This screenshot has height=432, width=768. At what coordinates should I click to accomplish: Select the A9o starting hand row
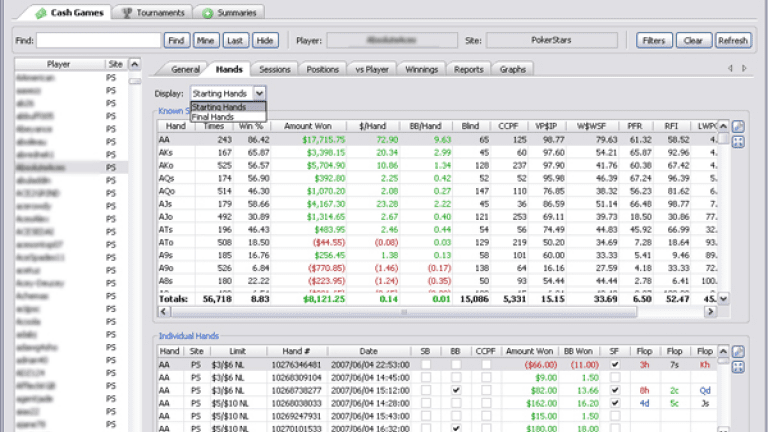tap(437, 268)
